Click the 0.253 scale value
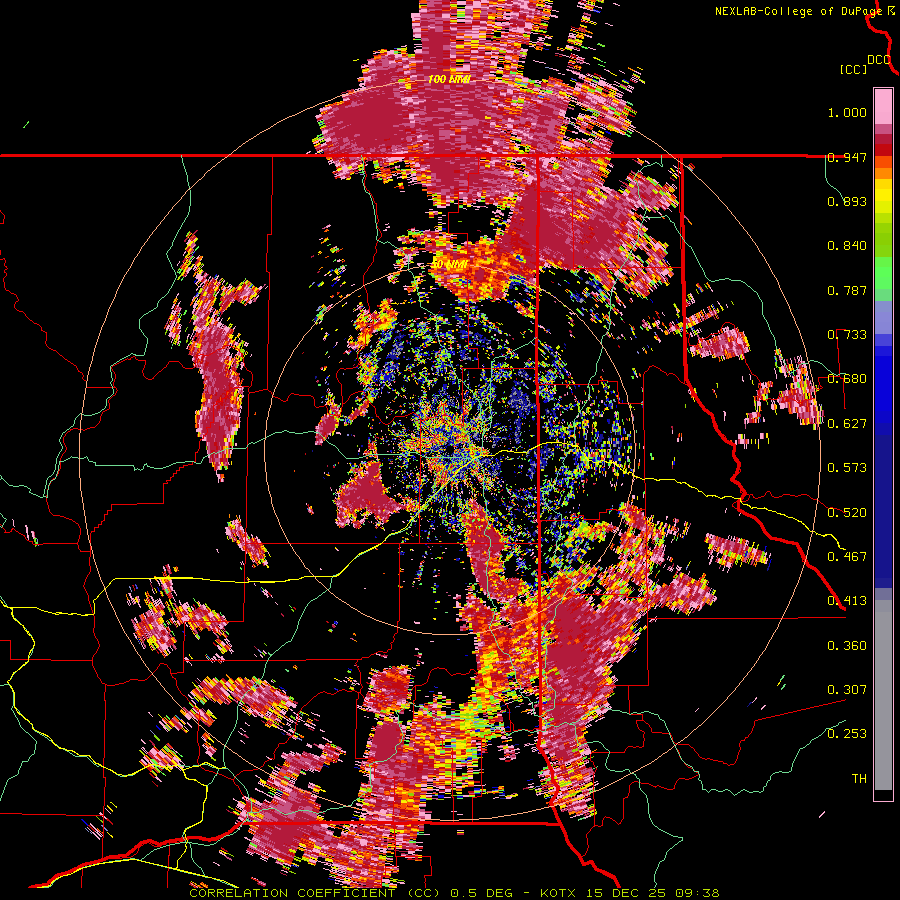This screenshot has height=900, width=900. (x=847, y=734)
